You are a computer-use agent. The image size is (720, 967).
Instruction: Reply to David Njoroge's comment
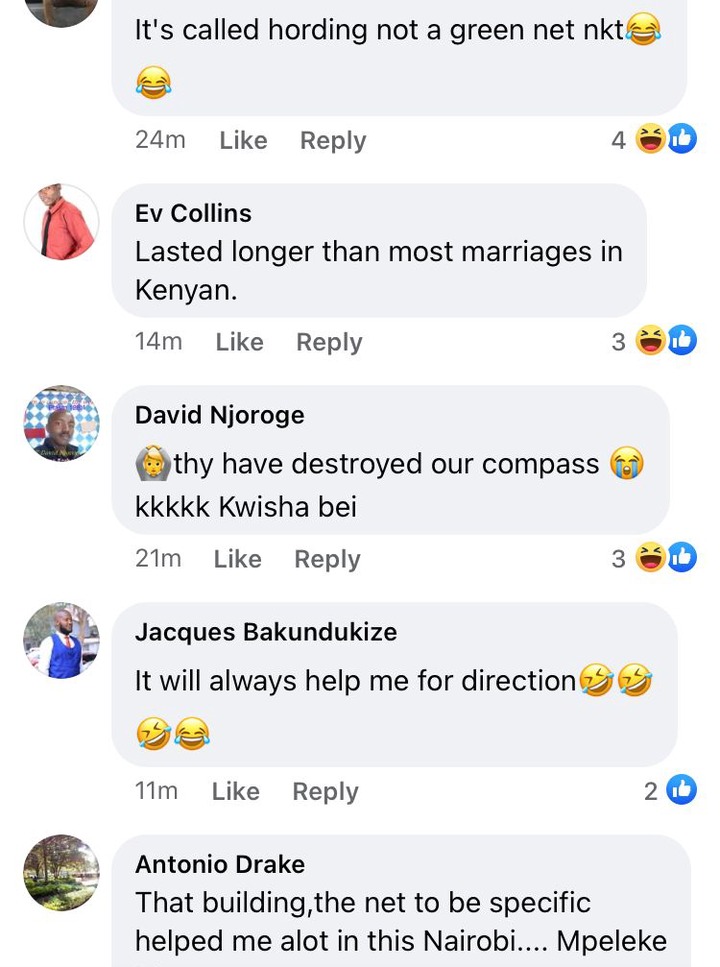click(x=328, y=559)
